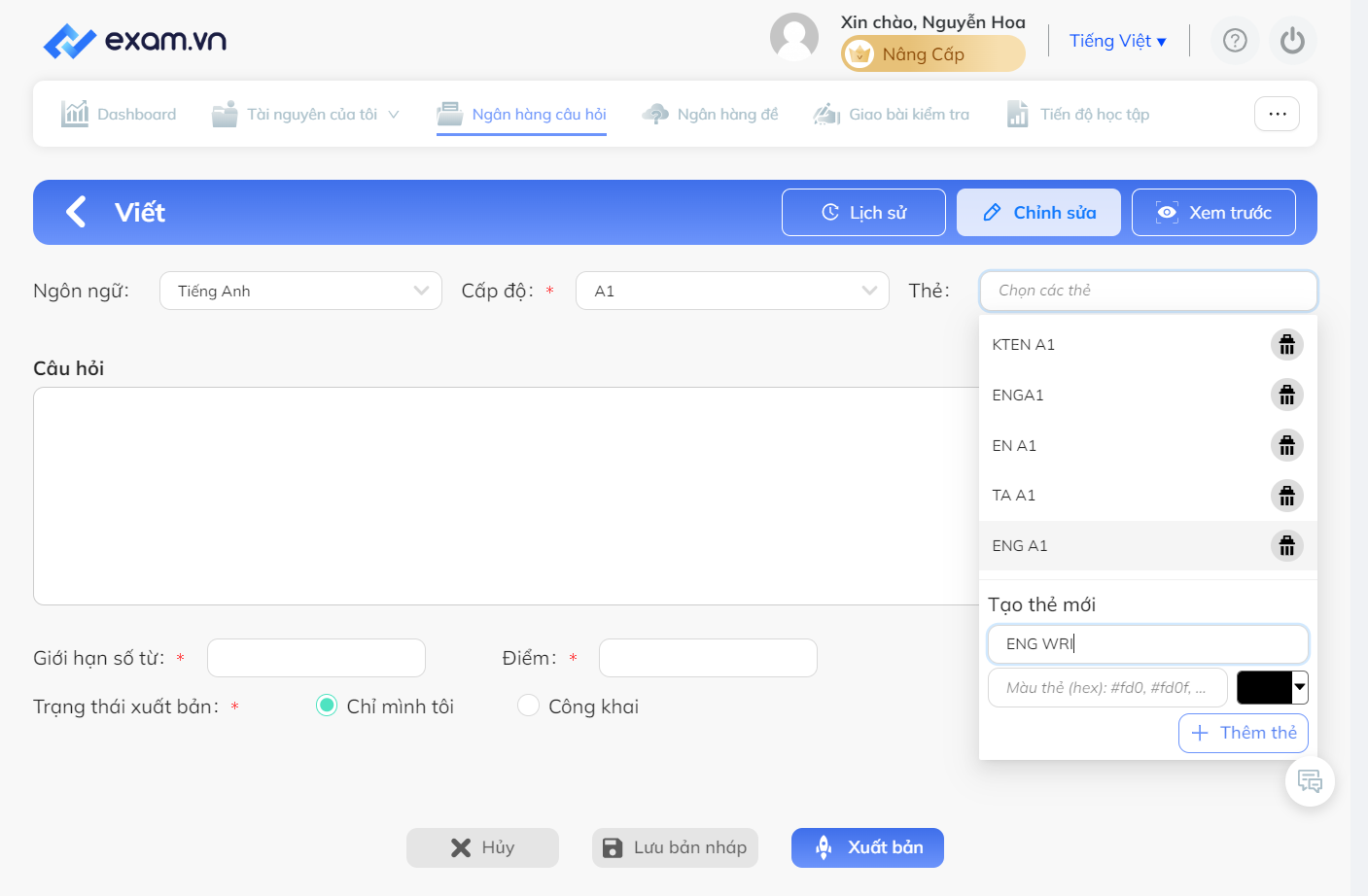This screenshot has height=896, width=1368.
Task: Click the Ngân hàng đề cloud icon
Action: (655, 114)
